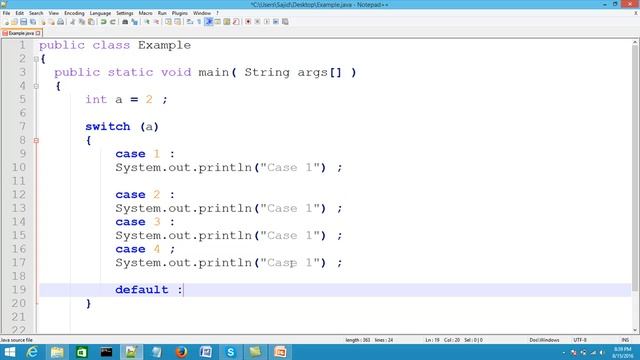The image size is (640, 360).
Task: Select the Example.java document tab
Action: (21, 33)
